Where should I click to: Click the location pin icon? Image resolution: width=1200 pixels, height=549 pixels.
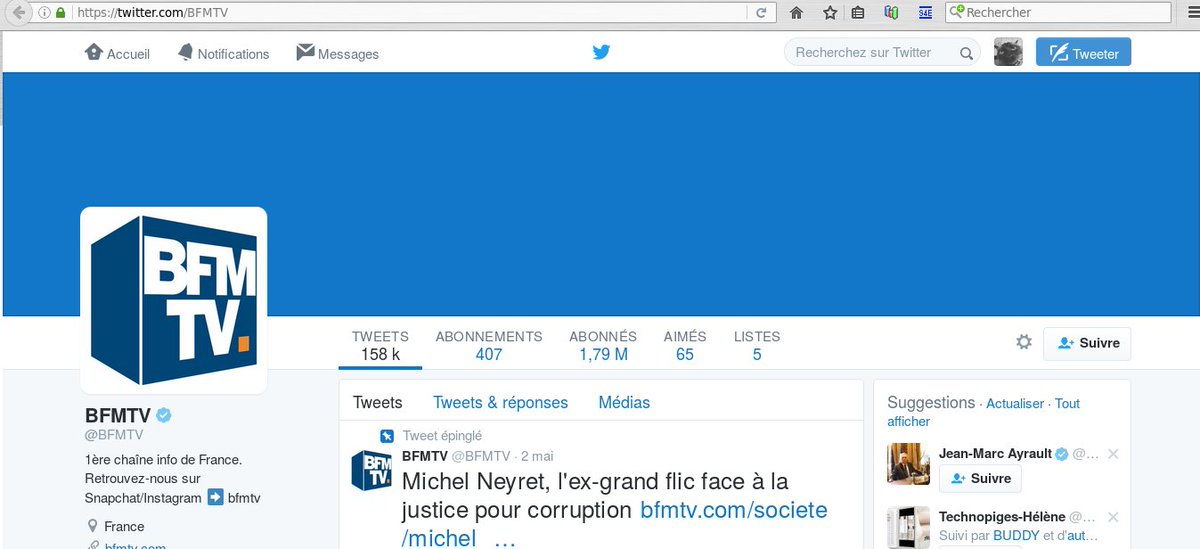[92, 526]
